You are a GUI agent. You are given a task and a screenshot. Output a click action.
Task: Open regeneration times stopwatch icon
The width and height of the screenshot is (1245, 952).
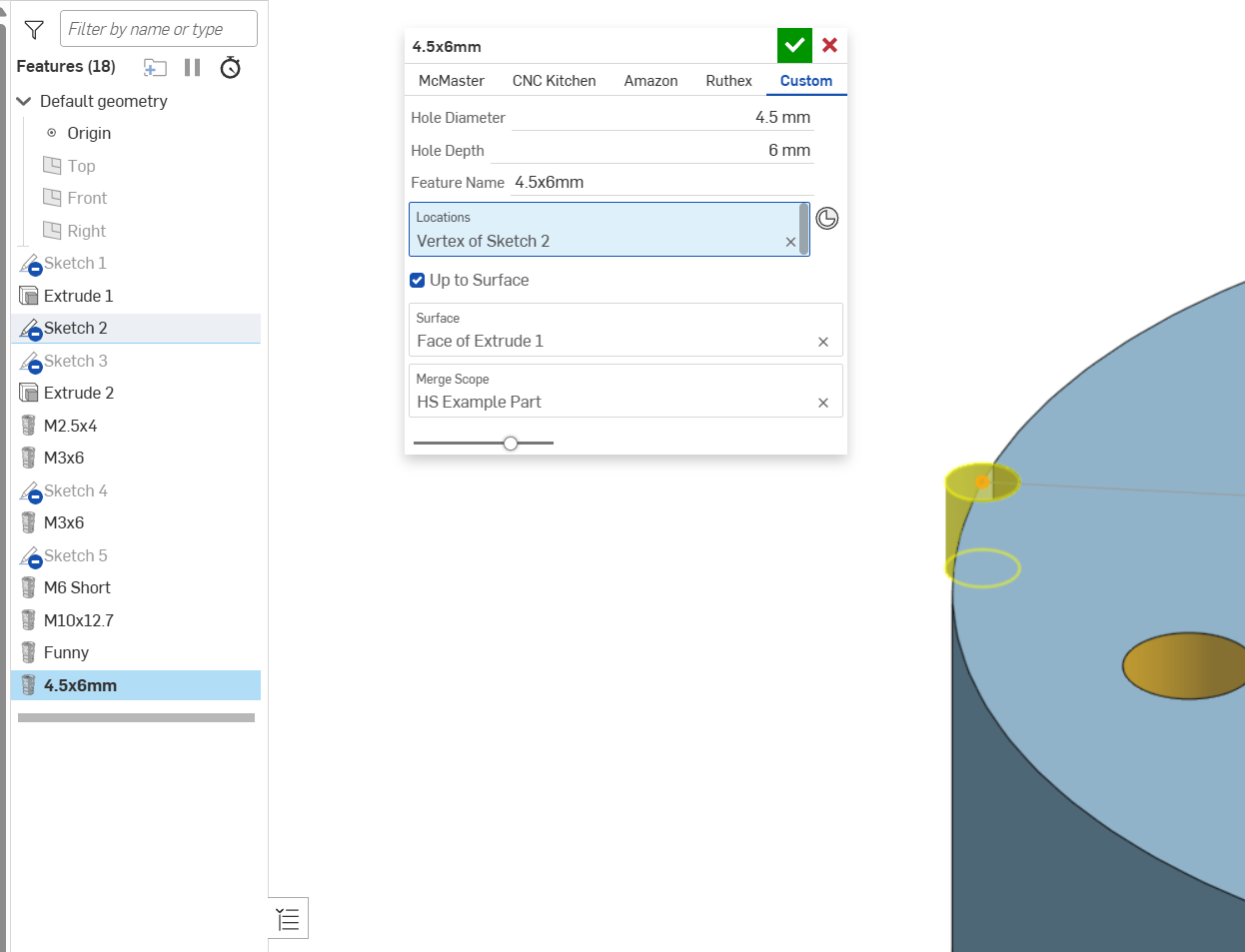(231, 67)
